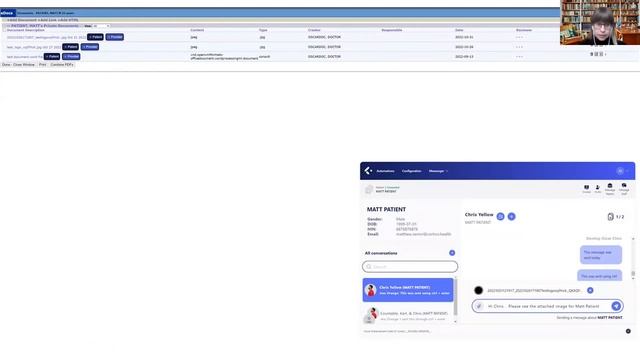
Task: Sort by Content column header
Action: pos(197,30)
